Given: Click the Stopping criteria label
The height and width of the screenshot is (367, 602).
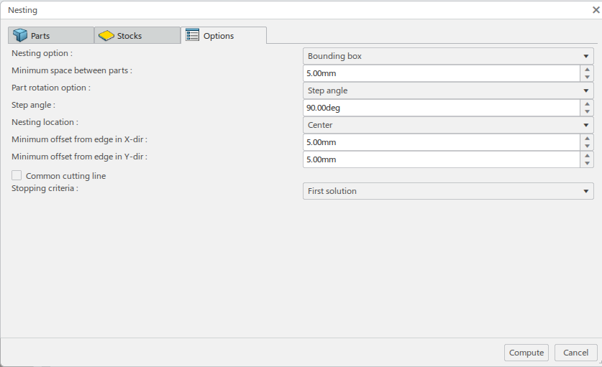Looking at the screenshot, I should pyautogui.click(x=45, y=188).
